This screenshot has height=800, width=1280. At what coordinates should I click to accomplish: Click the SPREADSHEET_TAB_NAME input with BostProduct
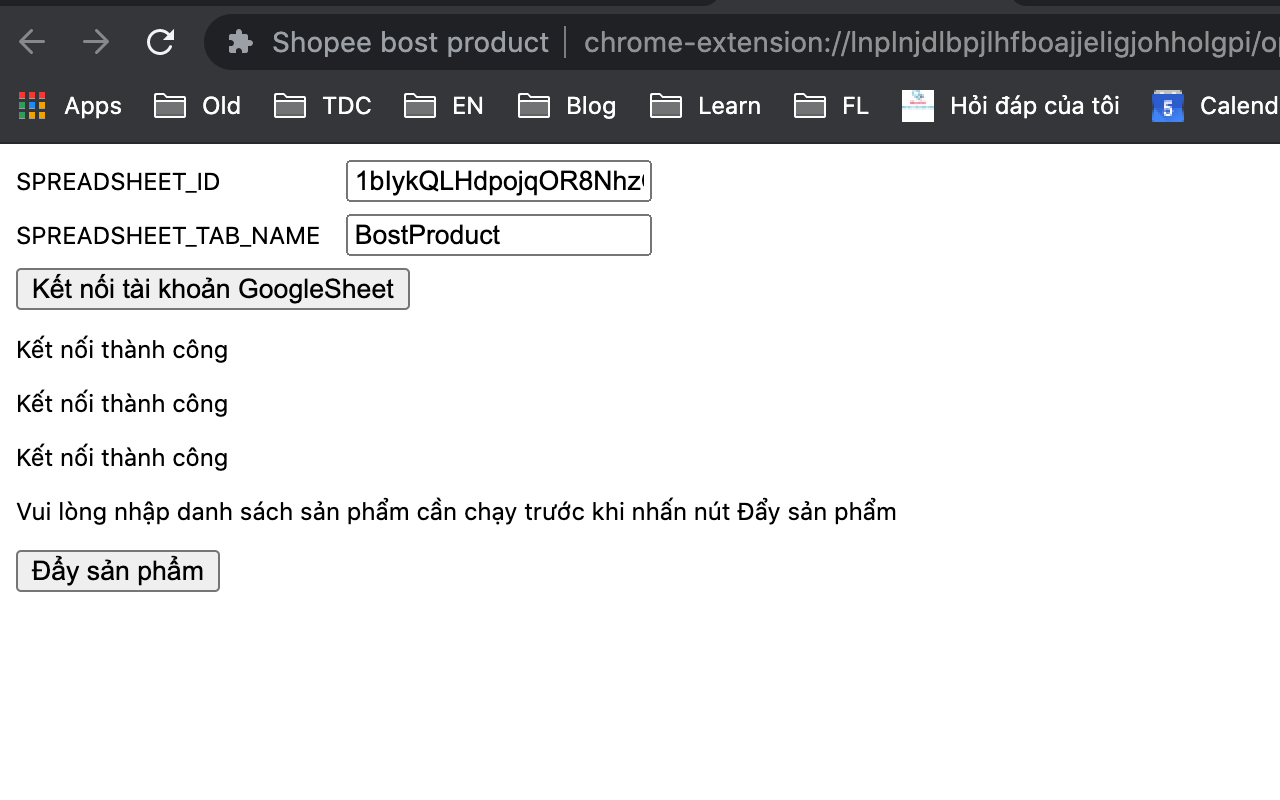(499, 235)
